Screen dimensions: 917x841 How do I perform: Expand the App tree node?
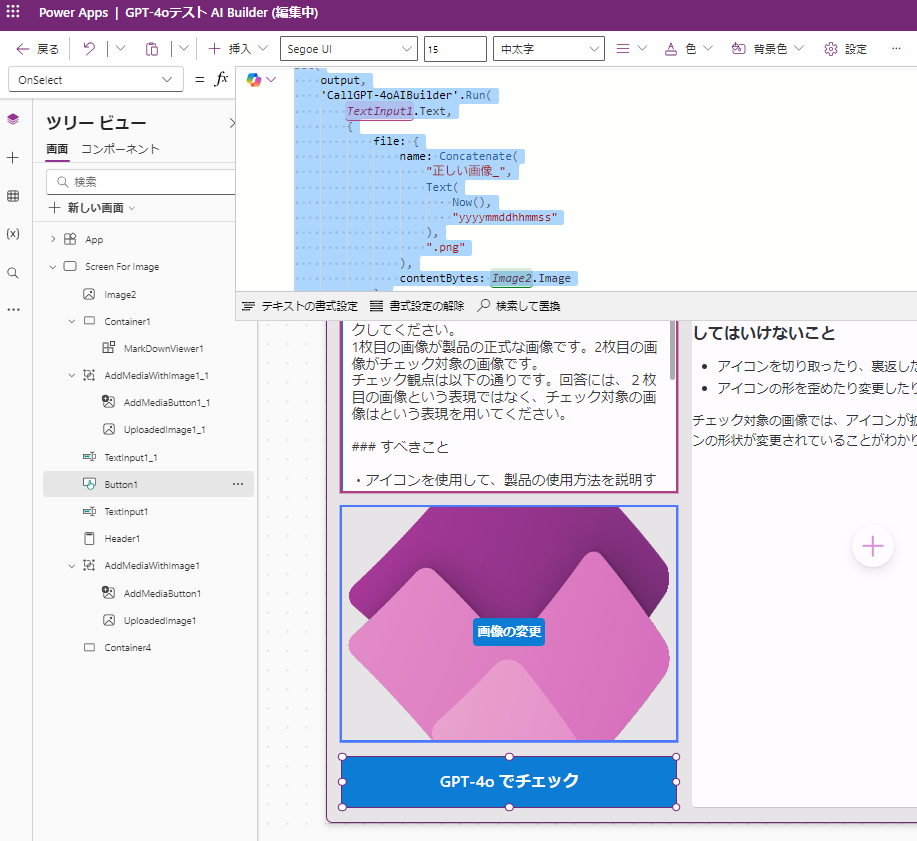point(53,239)
